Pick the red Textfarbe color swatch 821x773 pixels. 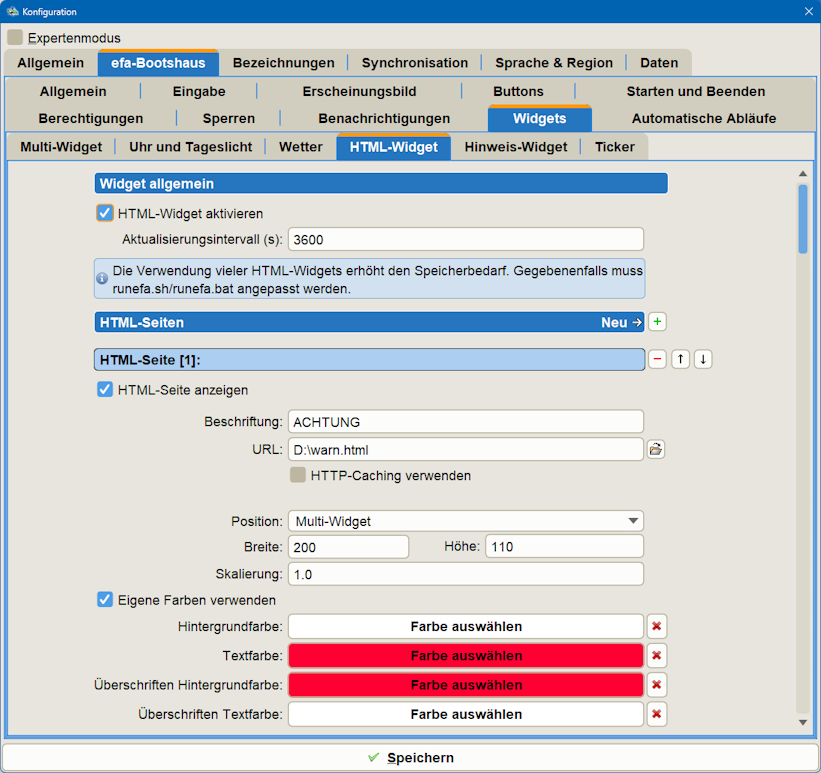(x=465, y=656)
